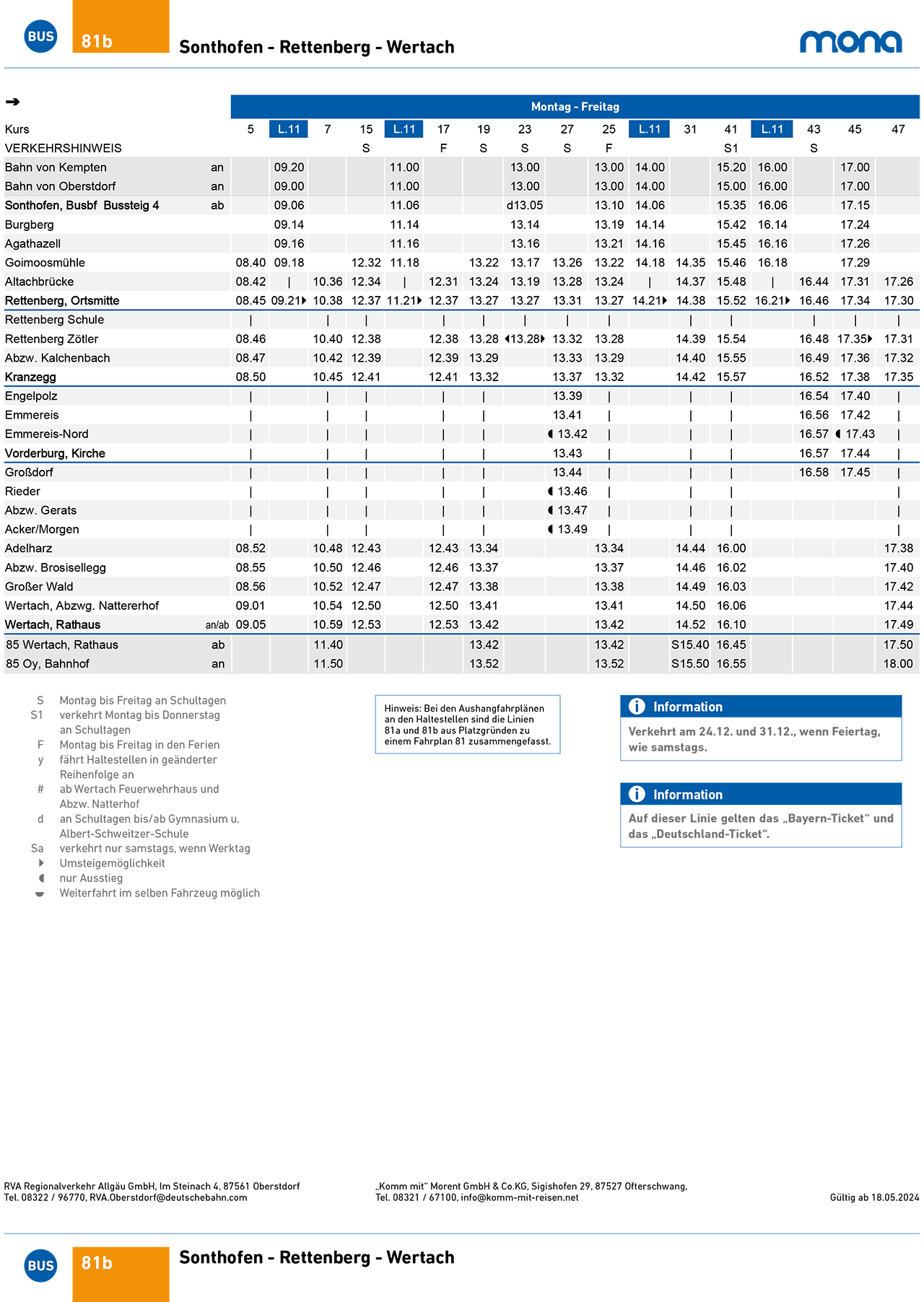Click time d13.05 at Sonthofen Busbf

click(525, 206)
